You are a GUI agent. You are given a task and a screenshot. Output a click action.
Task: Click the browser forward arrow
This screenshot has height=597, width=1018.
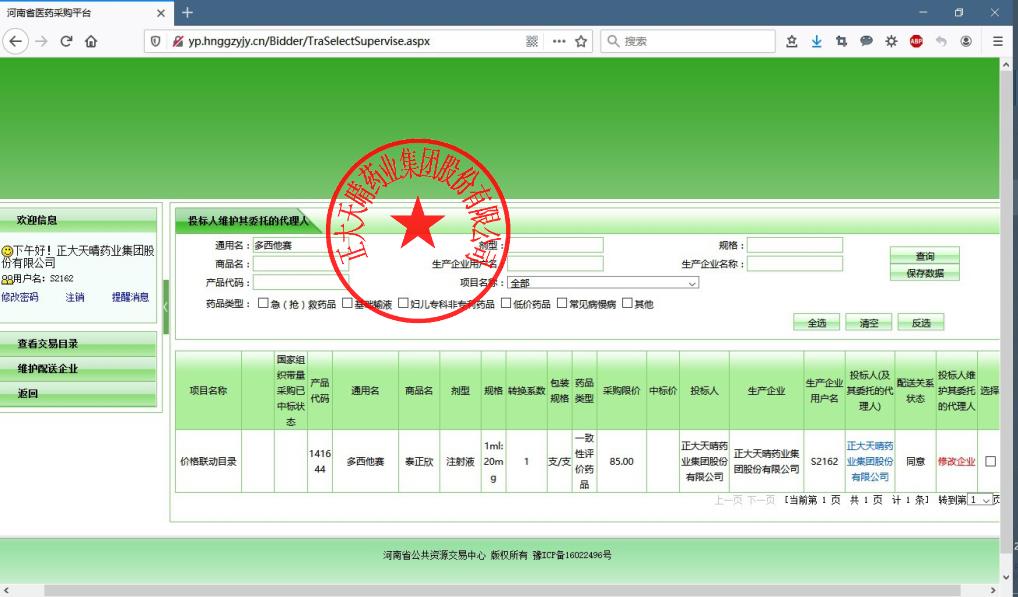click(x=42, y=42)
